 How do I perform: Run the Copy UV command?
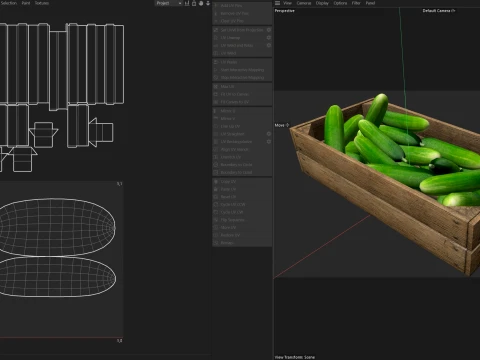tap(242, 181)
